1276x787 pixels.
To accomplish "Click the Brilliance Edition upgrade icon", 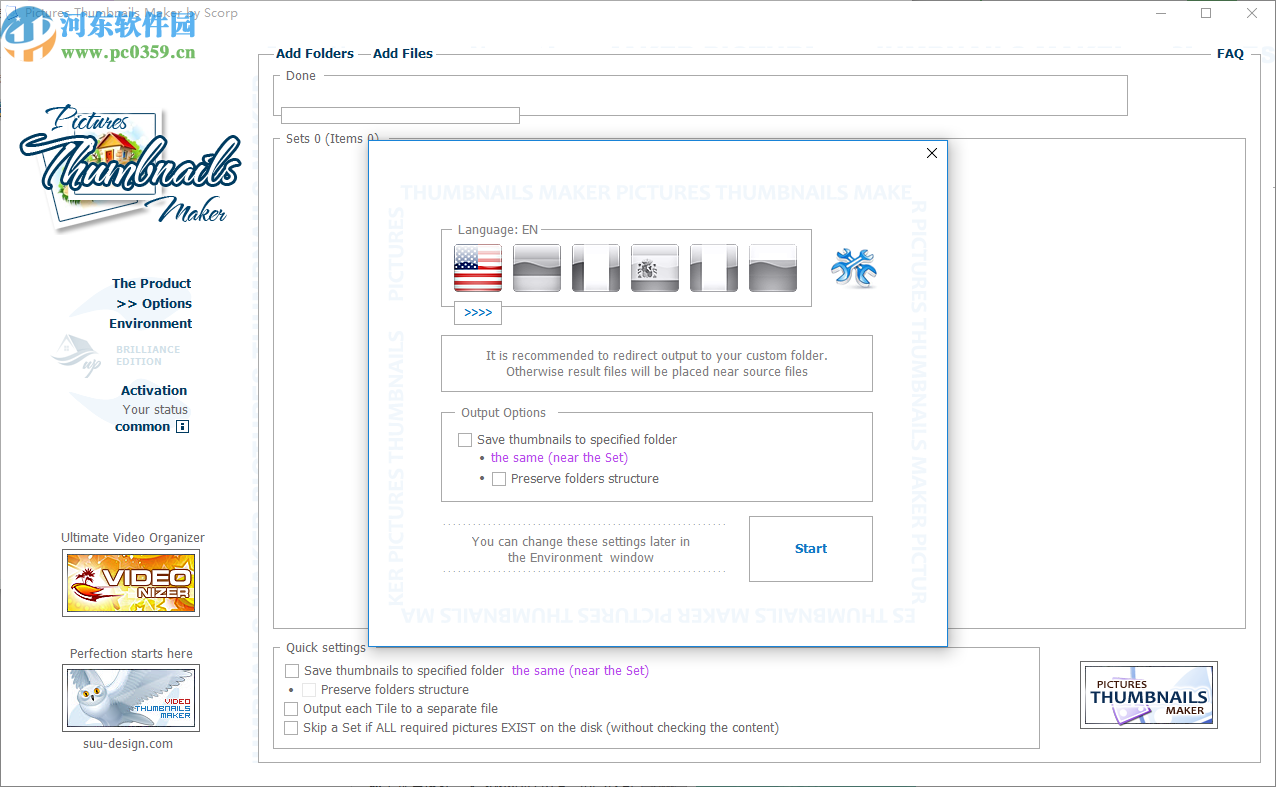I will coord(78,355).
